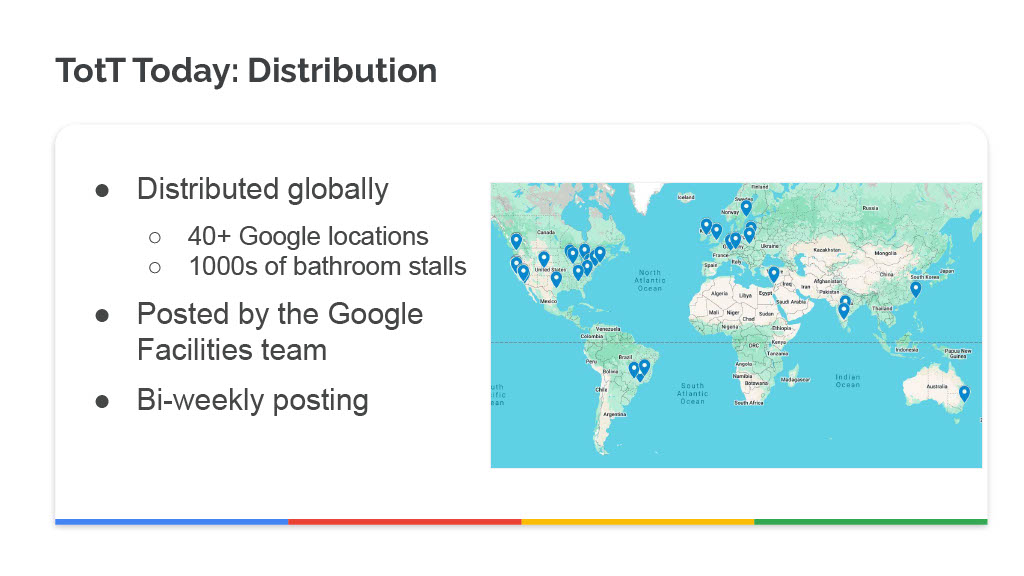Screen dimensions: 1024x576
Task: Select the 'Posted by the Google Facilities team' bullet
Action: (280, 332)
